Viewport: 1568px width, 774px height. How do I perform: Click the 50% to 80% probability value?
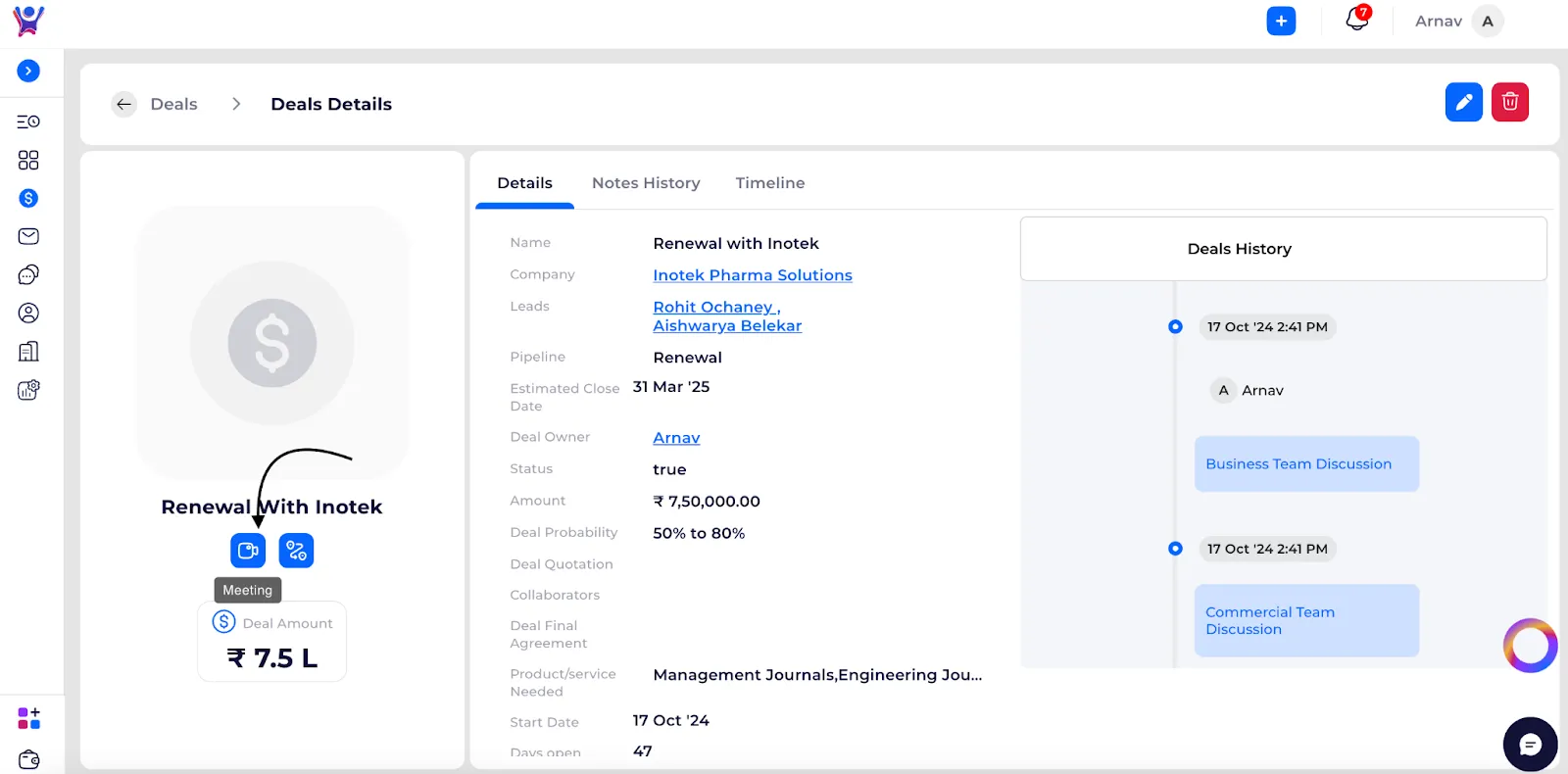tap(699, 533)
